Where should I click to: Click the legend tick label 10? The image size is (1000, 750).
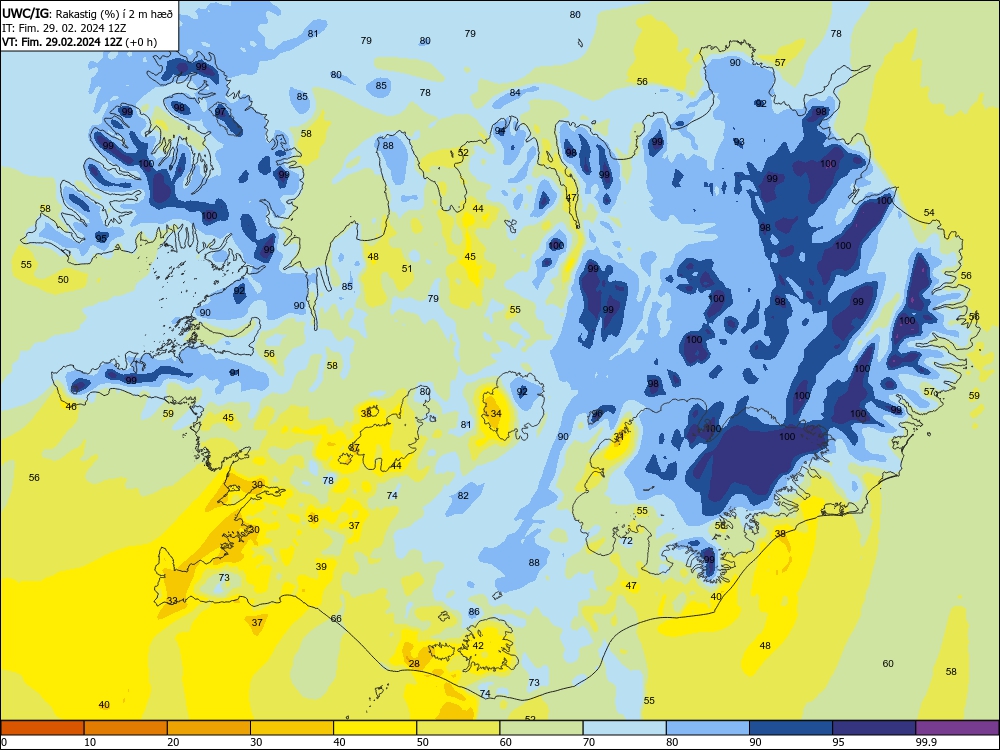(90, 742)
